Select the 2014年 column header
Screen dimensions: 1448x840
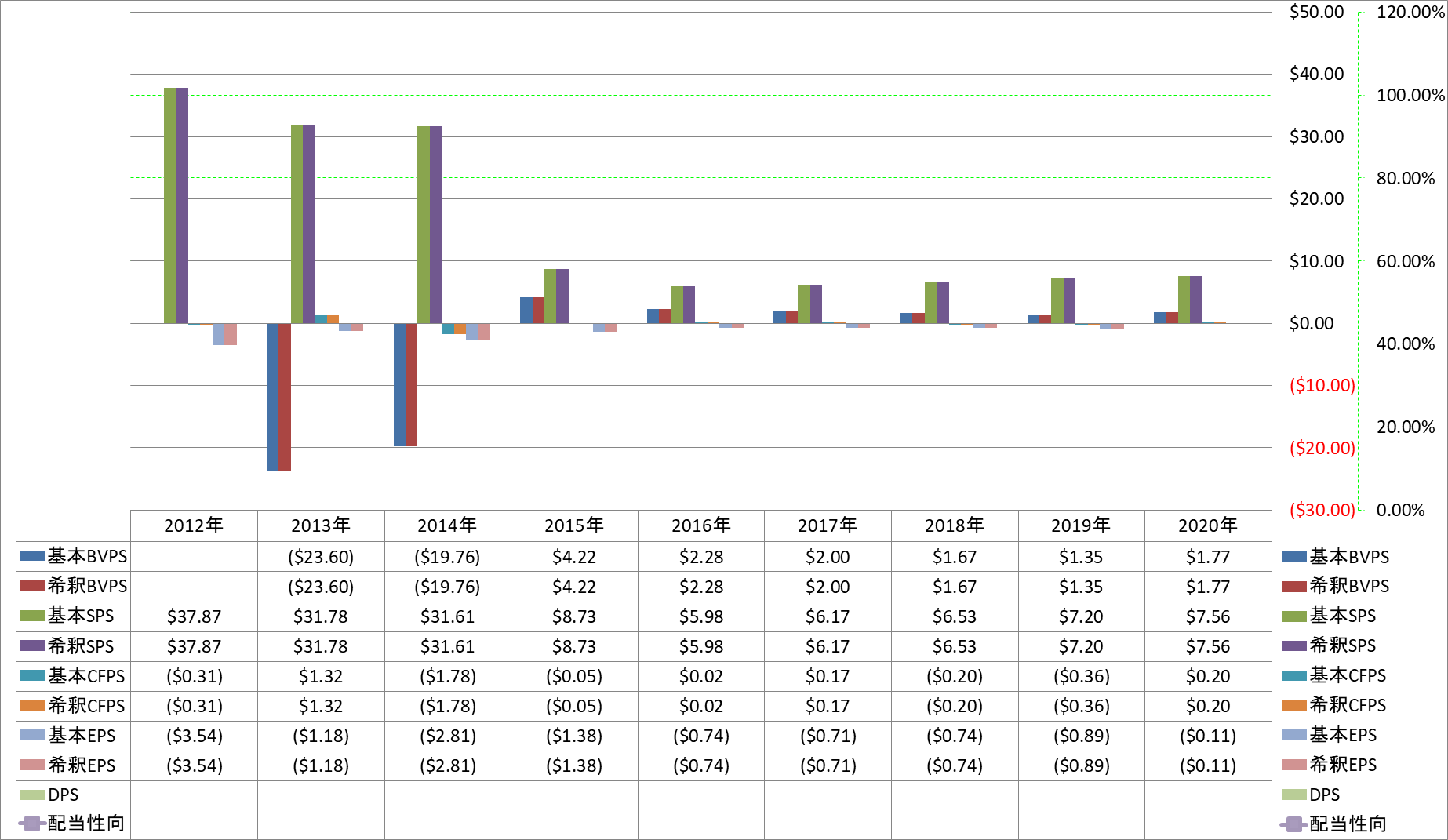[x=447, y=525]
